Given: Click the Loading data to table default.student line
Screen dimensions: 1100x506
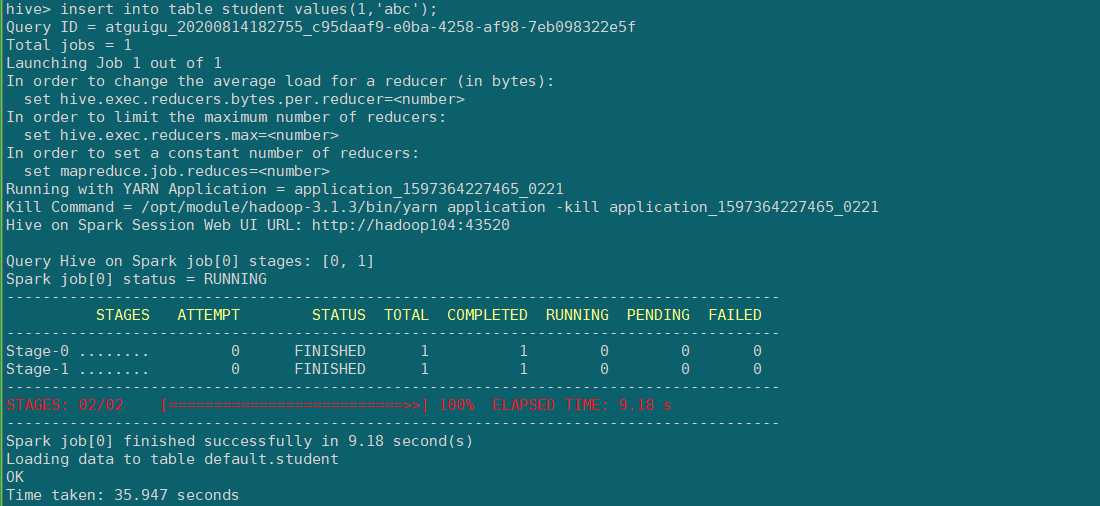Looking at the screenshot, I should click(x=172, y=459).
